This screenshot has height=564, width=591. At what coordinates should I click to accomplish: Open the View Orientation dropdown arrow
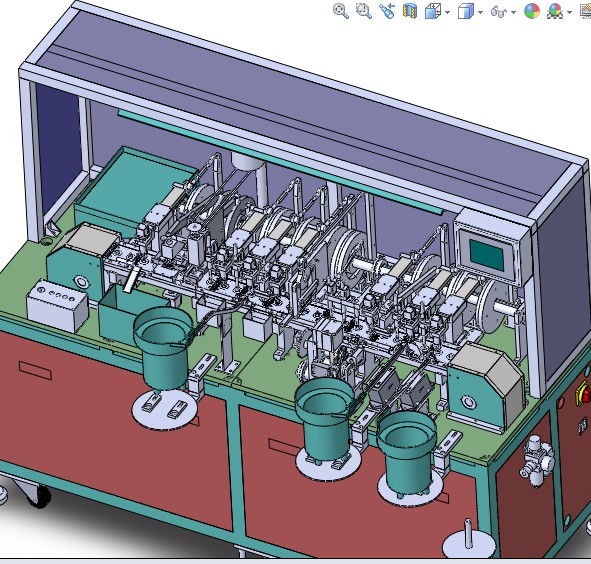pos(447,12)
